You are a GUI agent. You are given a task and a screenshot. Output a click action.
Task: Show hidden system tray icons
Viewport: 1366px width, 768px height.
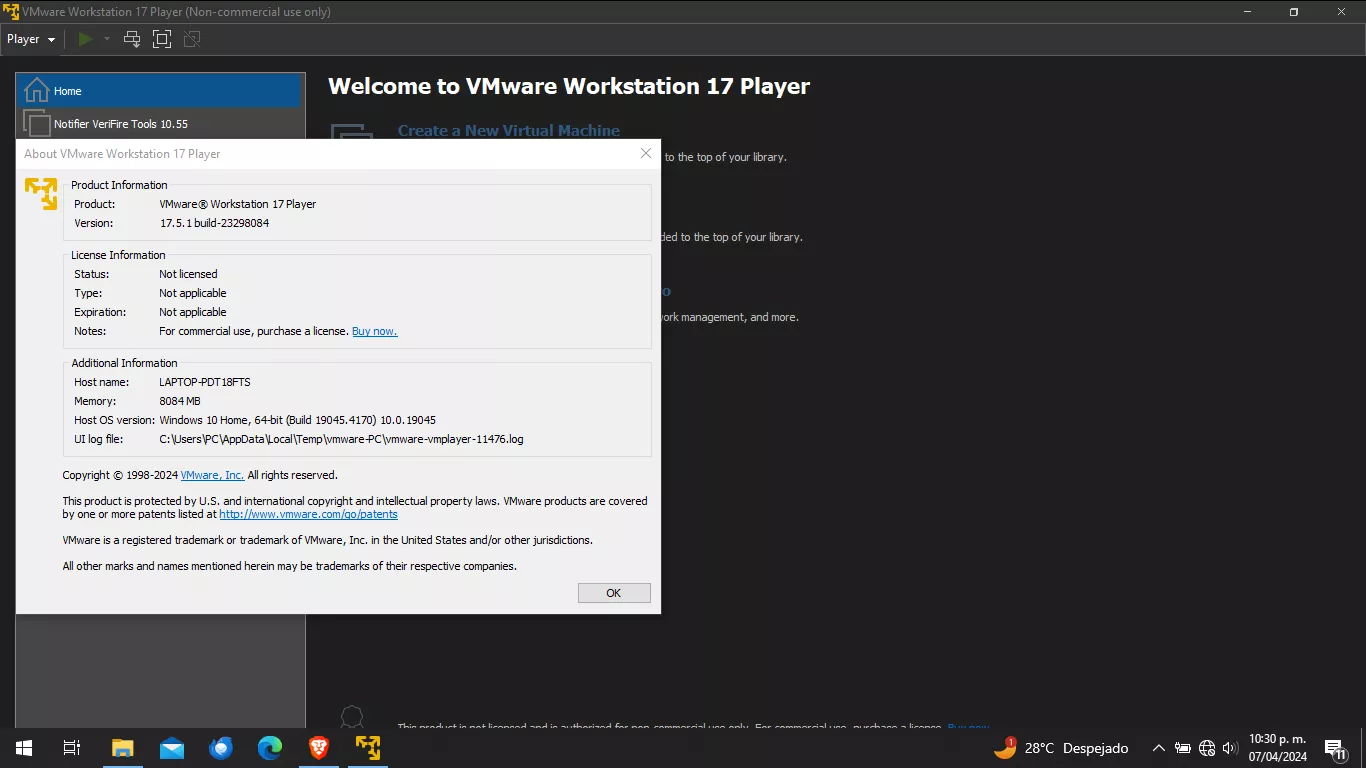click(1159, 748)
